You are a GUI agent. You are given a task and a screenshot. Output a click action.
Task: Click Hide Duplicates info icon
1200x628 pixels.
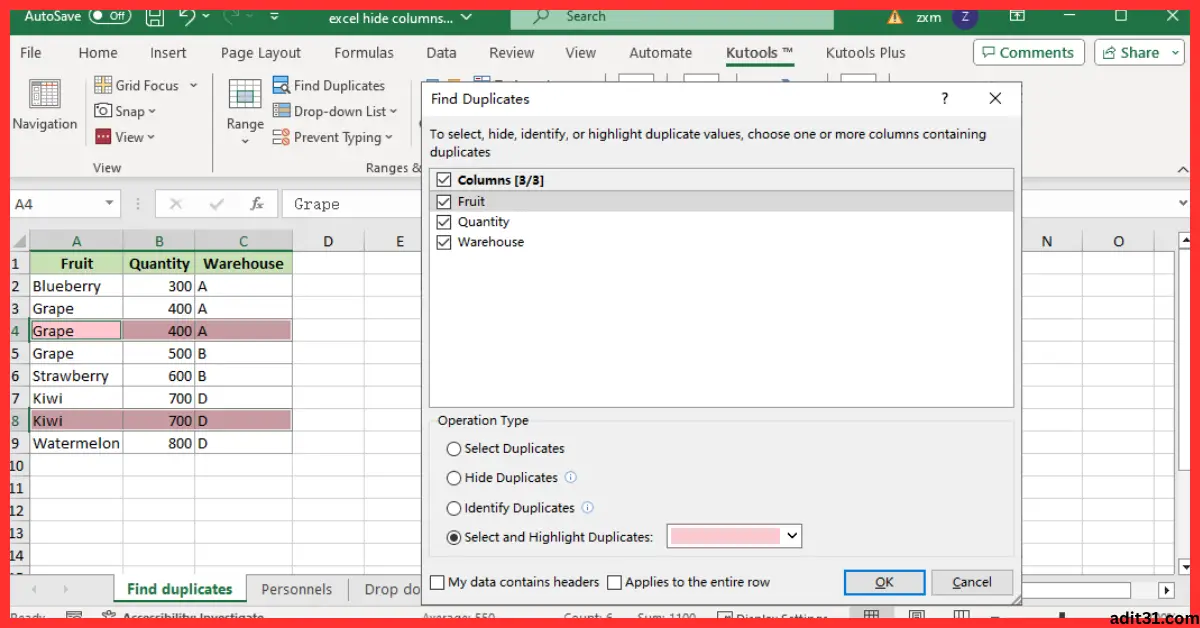pyautogui.click(x=571, y=477)
